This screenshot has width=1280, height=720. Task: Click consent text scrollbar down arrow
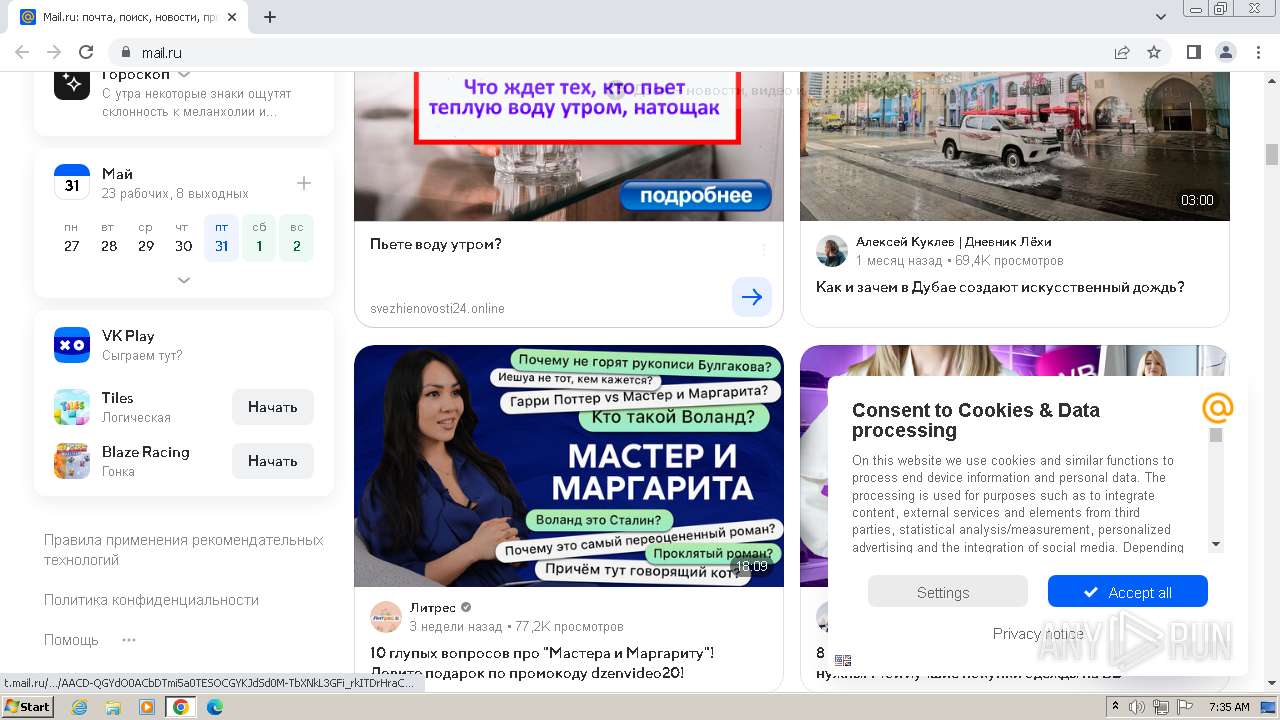[x=1216, y=544]
